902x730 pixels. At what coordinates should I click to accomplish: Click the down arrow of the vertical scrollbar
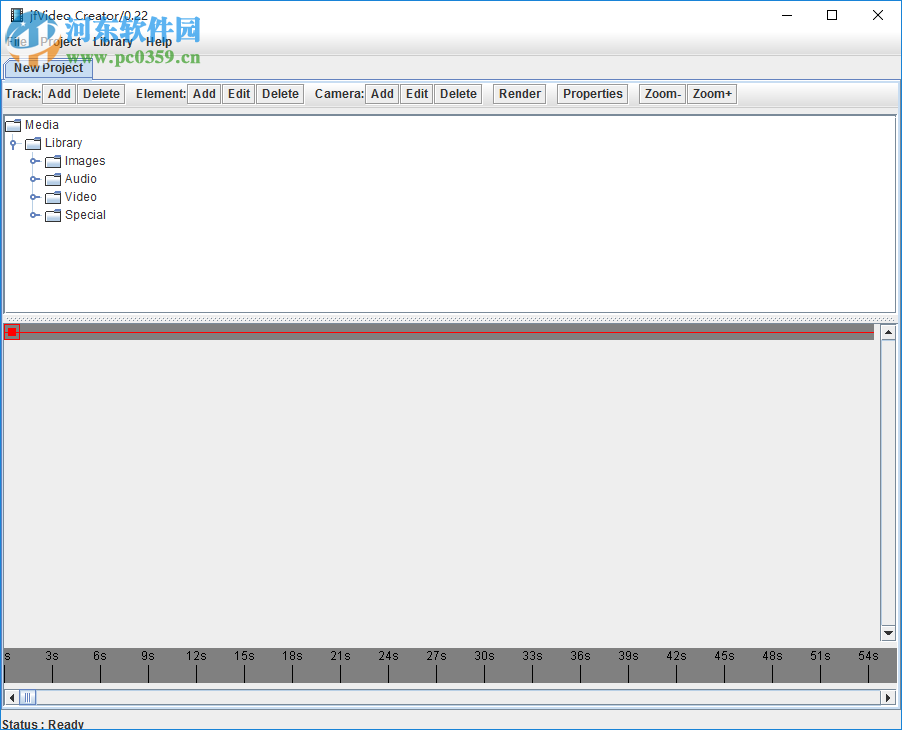point(888,632)
